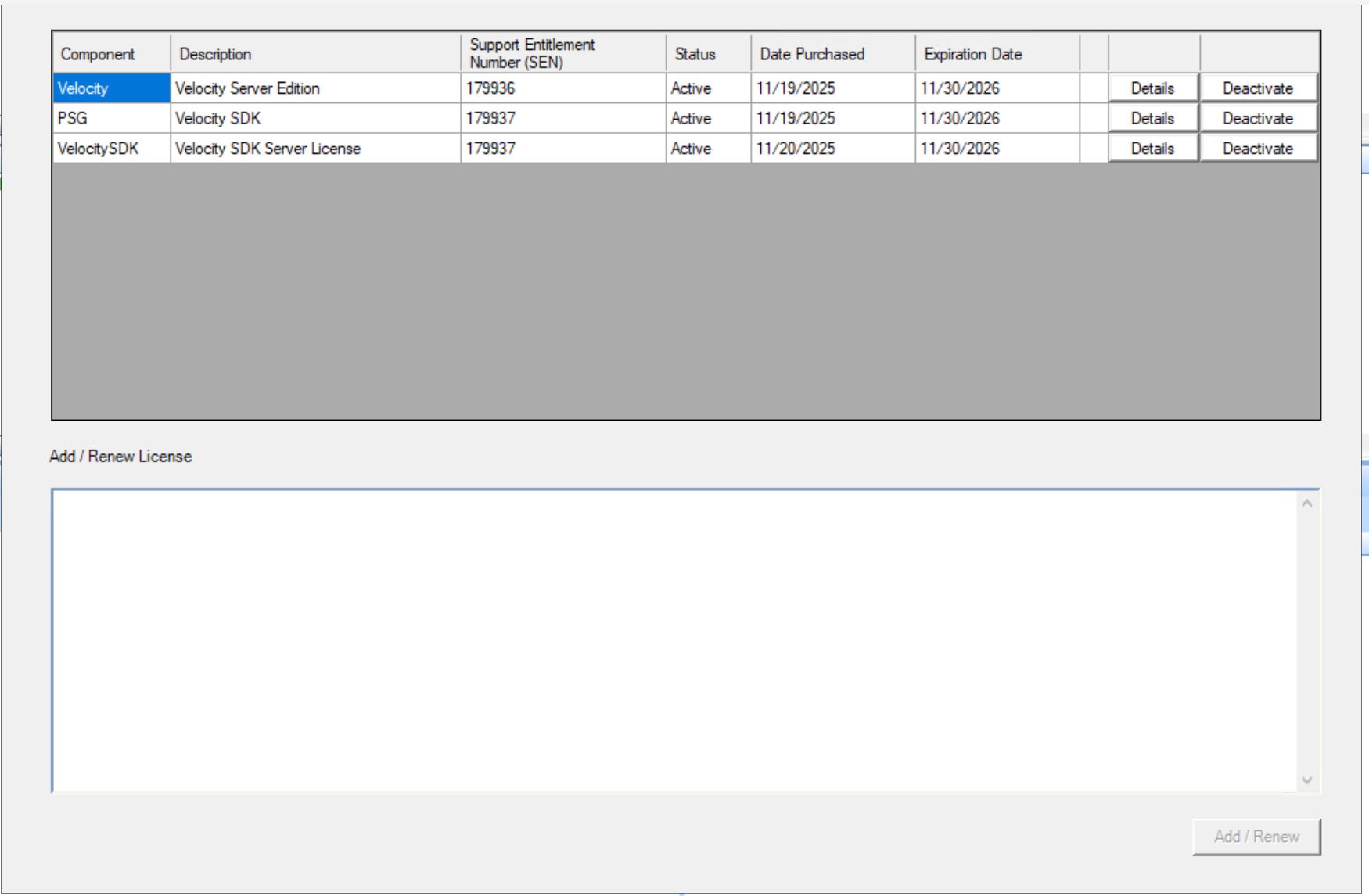1369x896 pixels.
Task: Click the 11/19/2025 purchase date in PSG row
Action: [833, 118]
